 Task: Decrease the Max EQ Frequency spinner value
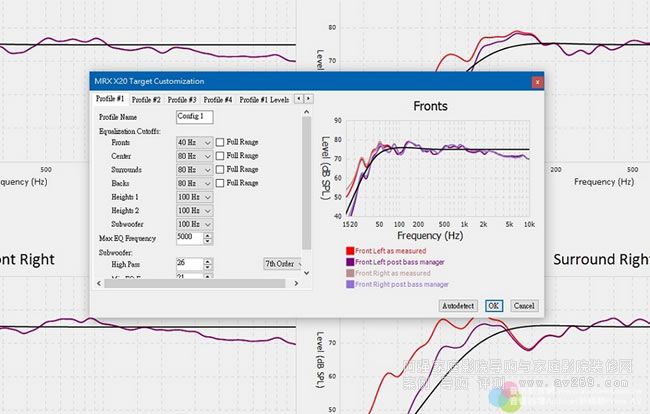pyautogui.click(x=208, y=240)
